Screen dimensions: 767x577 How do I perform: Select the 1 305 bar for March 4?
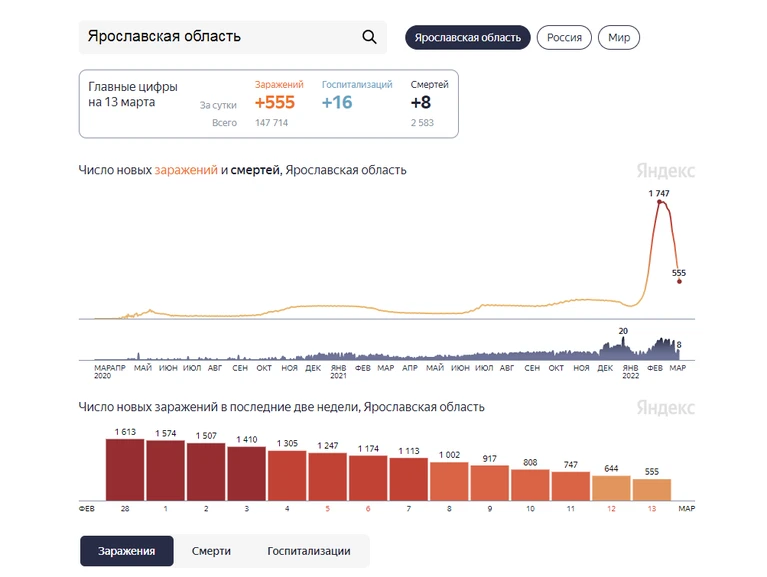[287, 476]
